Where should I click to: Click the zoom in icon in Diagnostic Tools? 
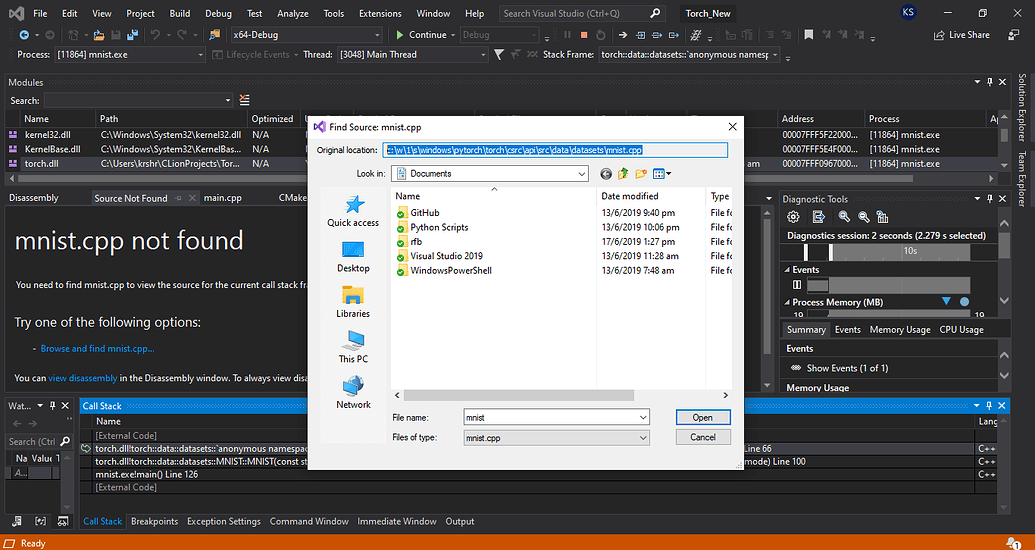(x=845, y=217)
